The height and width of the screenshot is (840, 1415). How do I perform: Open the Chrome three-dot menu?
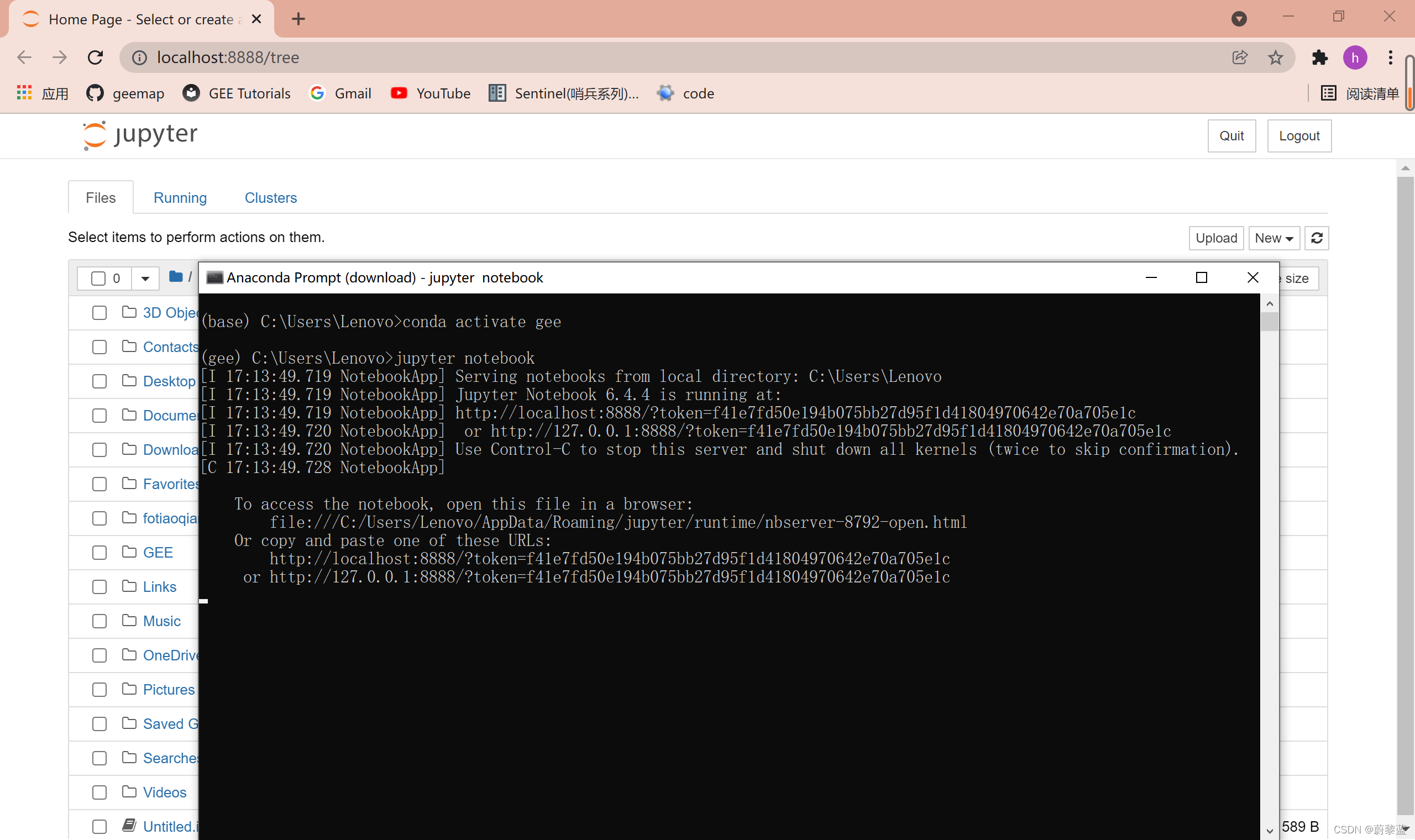(x=1390, y=57)
